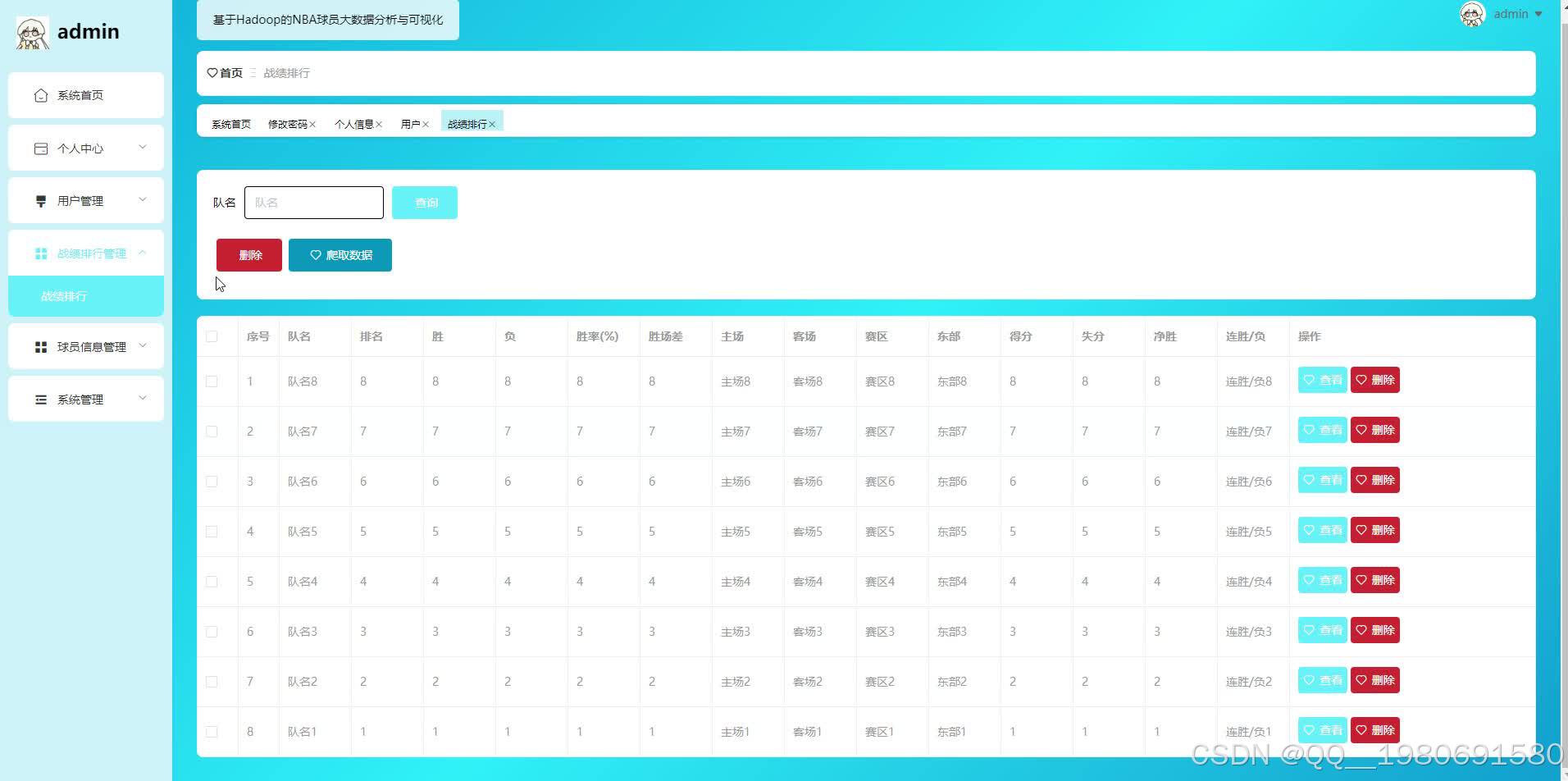Screen dimensions: 1568x781
Task: Tick the checkbox for row 队名7
Action: [212, 432]
